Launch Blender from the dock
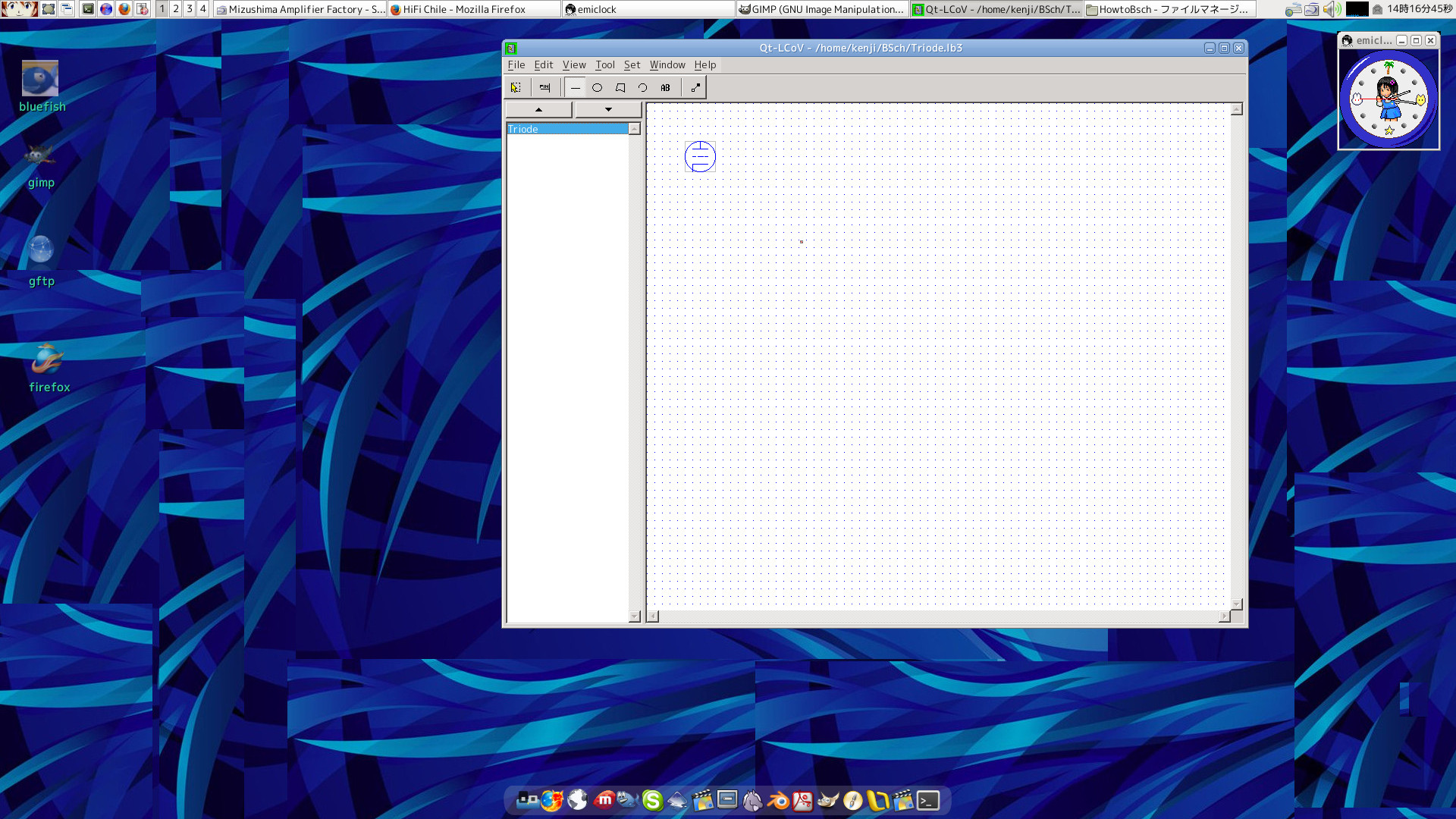This screenshot has height=819, width=1456. pyautogui.click(x=778, y=801)
